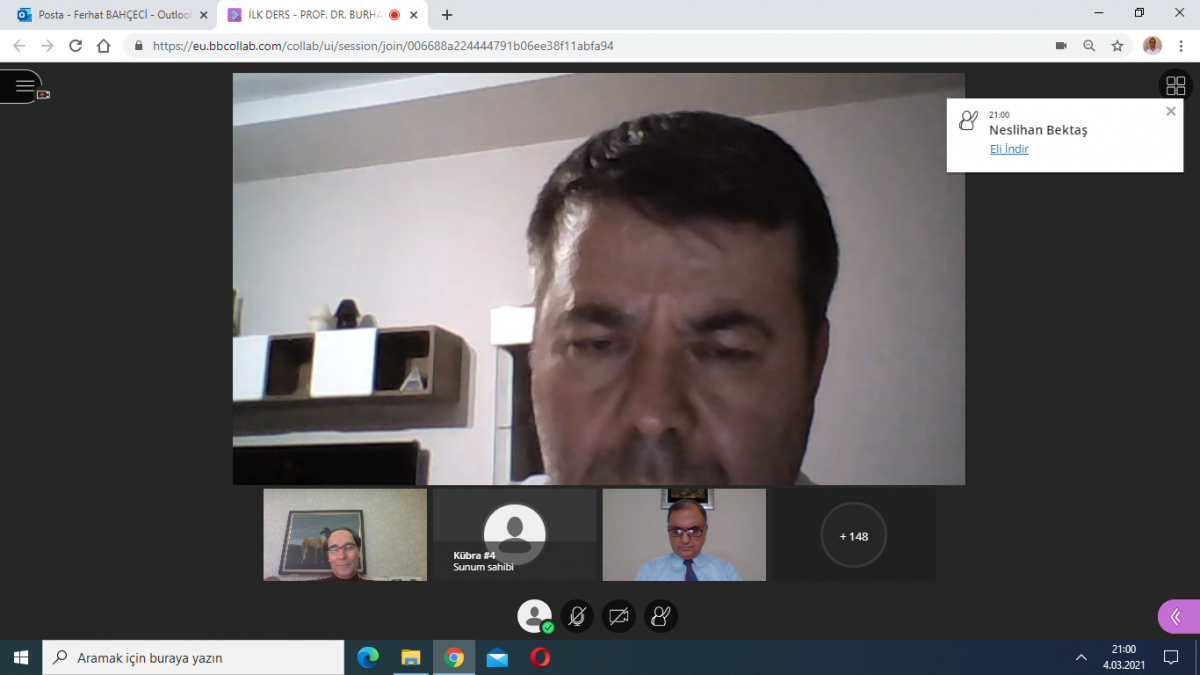
Task: Select the video thumbnail with horse painting
Action: pyautogui.click(x=345, y=535)
